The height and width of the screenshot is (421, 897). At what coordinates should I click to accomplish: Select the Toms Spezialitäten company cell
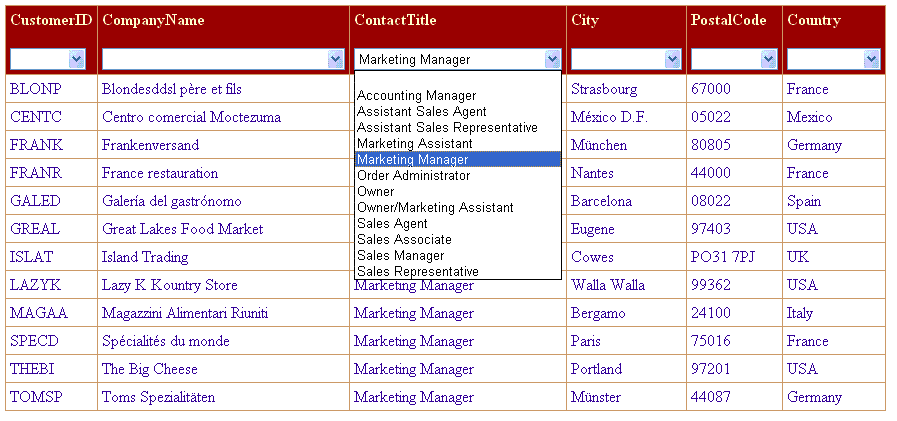click(x=158, y=397)
